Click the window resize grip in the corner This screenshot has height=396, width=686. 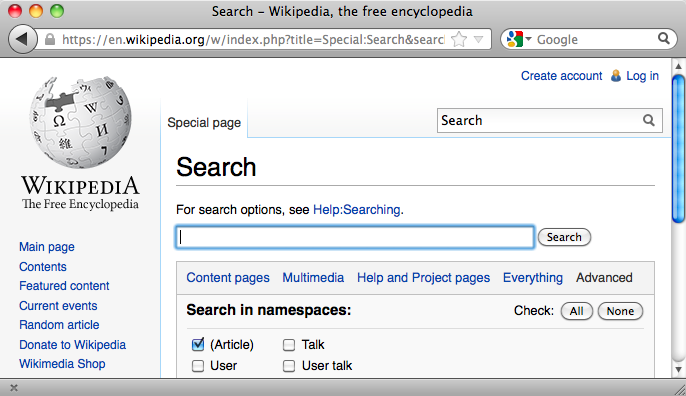tap(680, 390)
